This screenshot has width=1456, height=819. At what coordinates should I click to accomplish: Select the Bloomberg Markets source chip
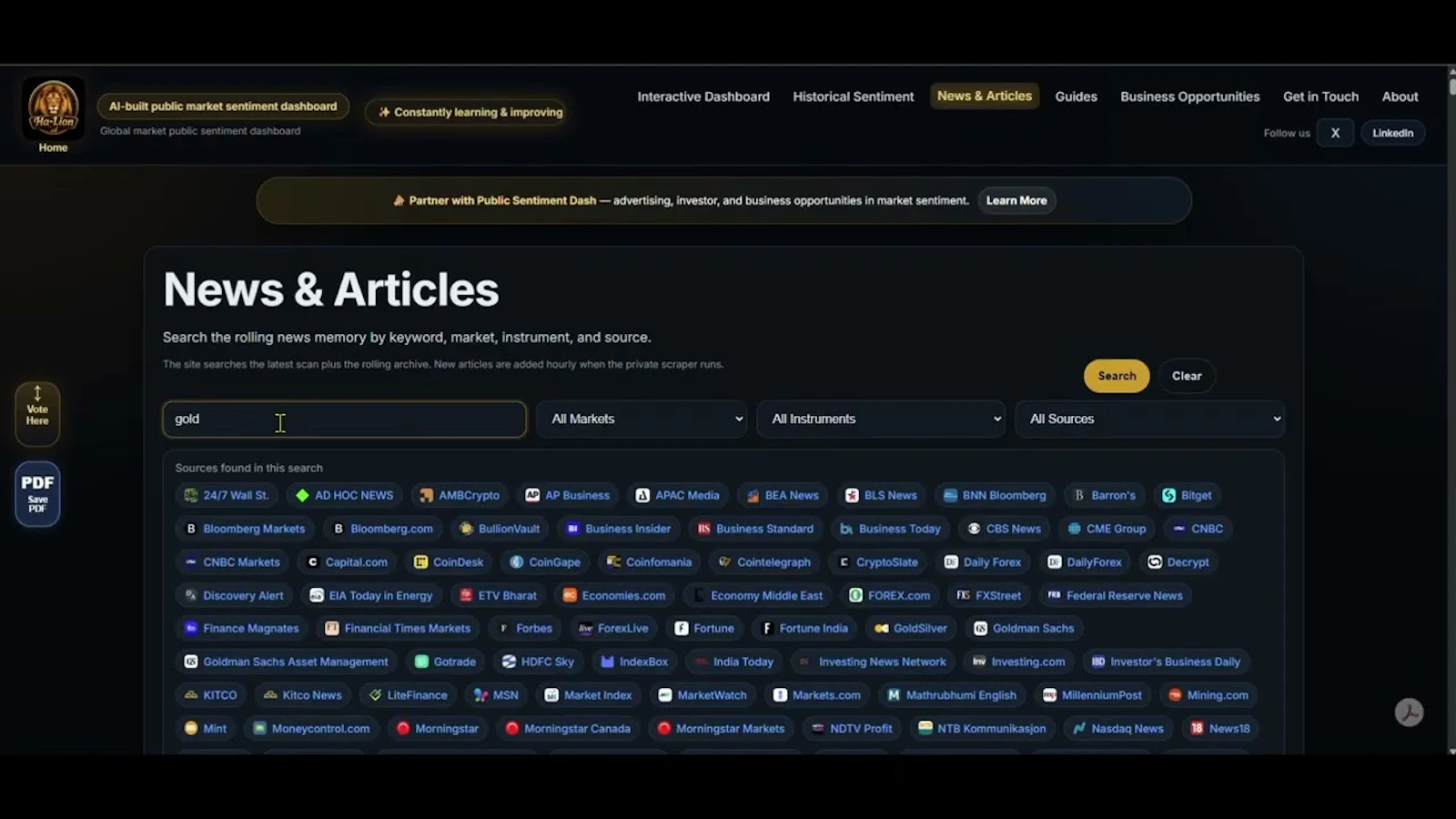(245, 529)
